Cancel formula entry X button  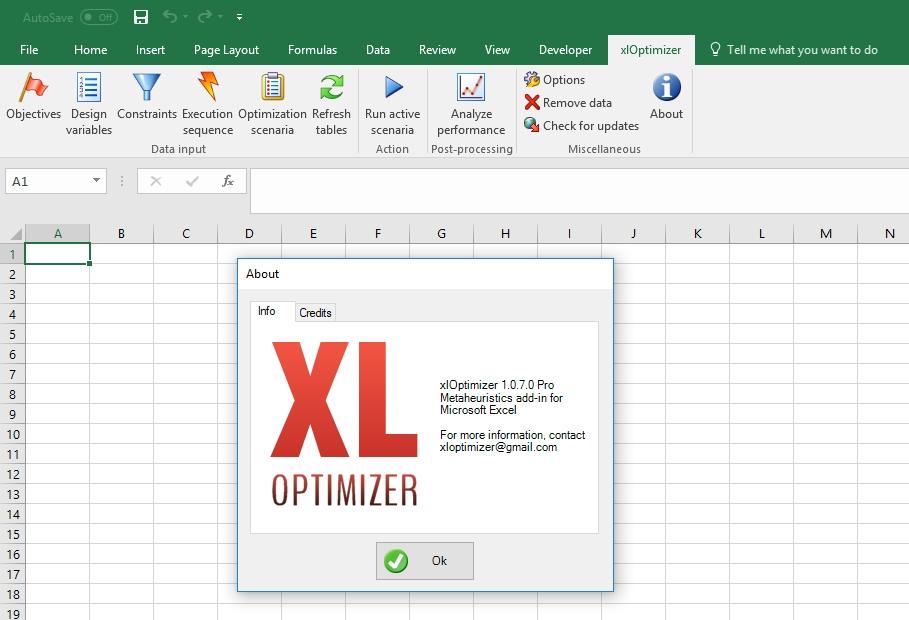tap(155, 181)
